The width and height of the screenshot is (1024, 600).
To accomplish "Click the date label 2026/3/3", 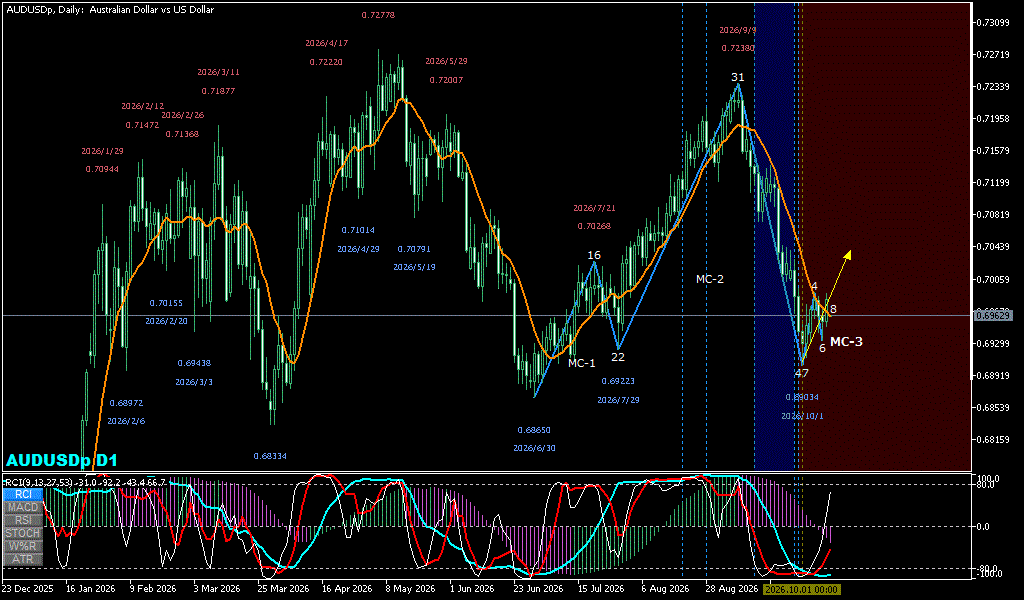I will coord(194,382).
